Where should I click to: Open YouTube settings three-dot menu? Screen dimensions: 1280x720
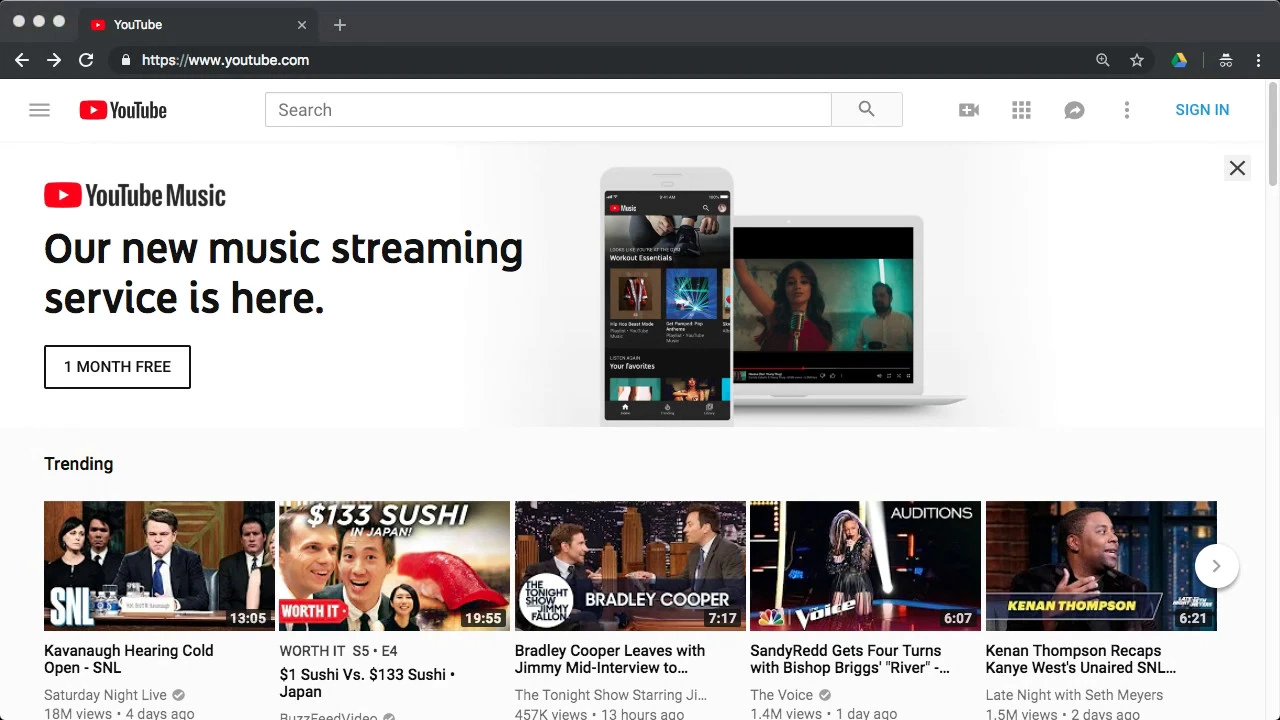pyautogui.click(x=1127, y=110)
